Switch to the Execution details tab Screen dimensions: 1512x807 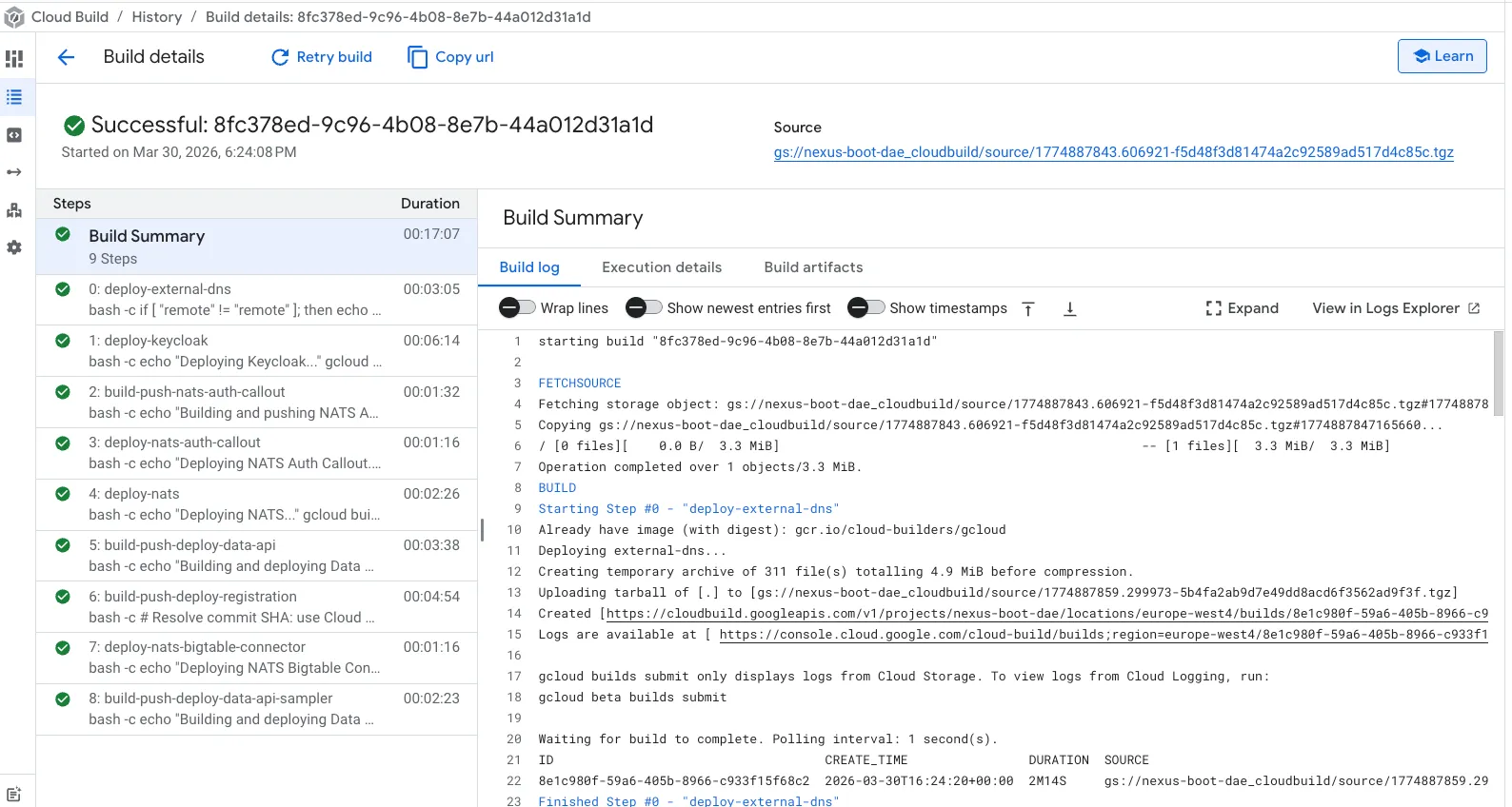(662, 267)
